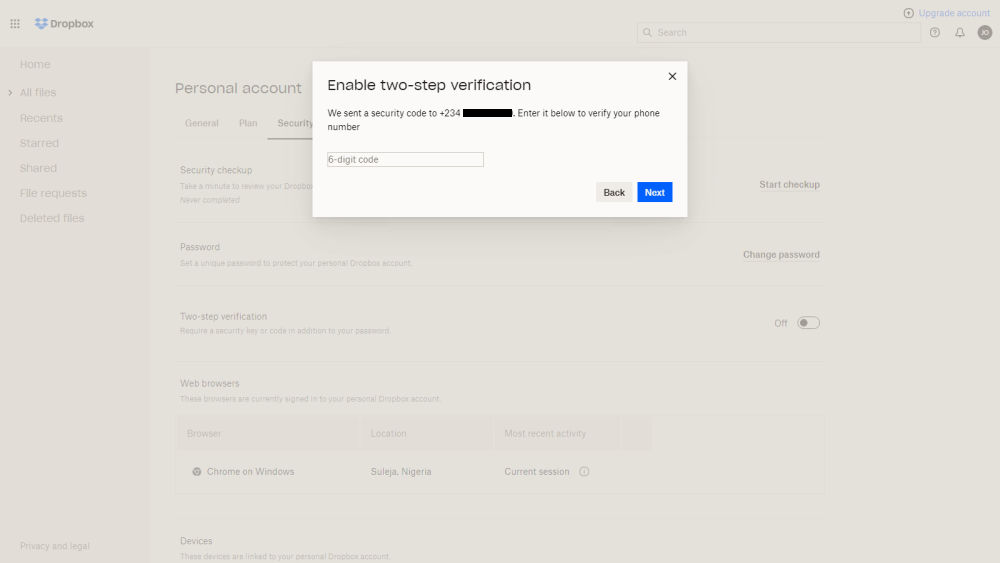
Task: Expand the All files tree
Action: 10,93
